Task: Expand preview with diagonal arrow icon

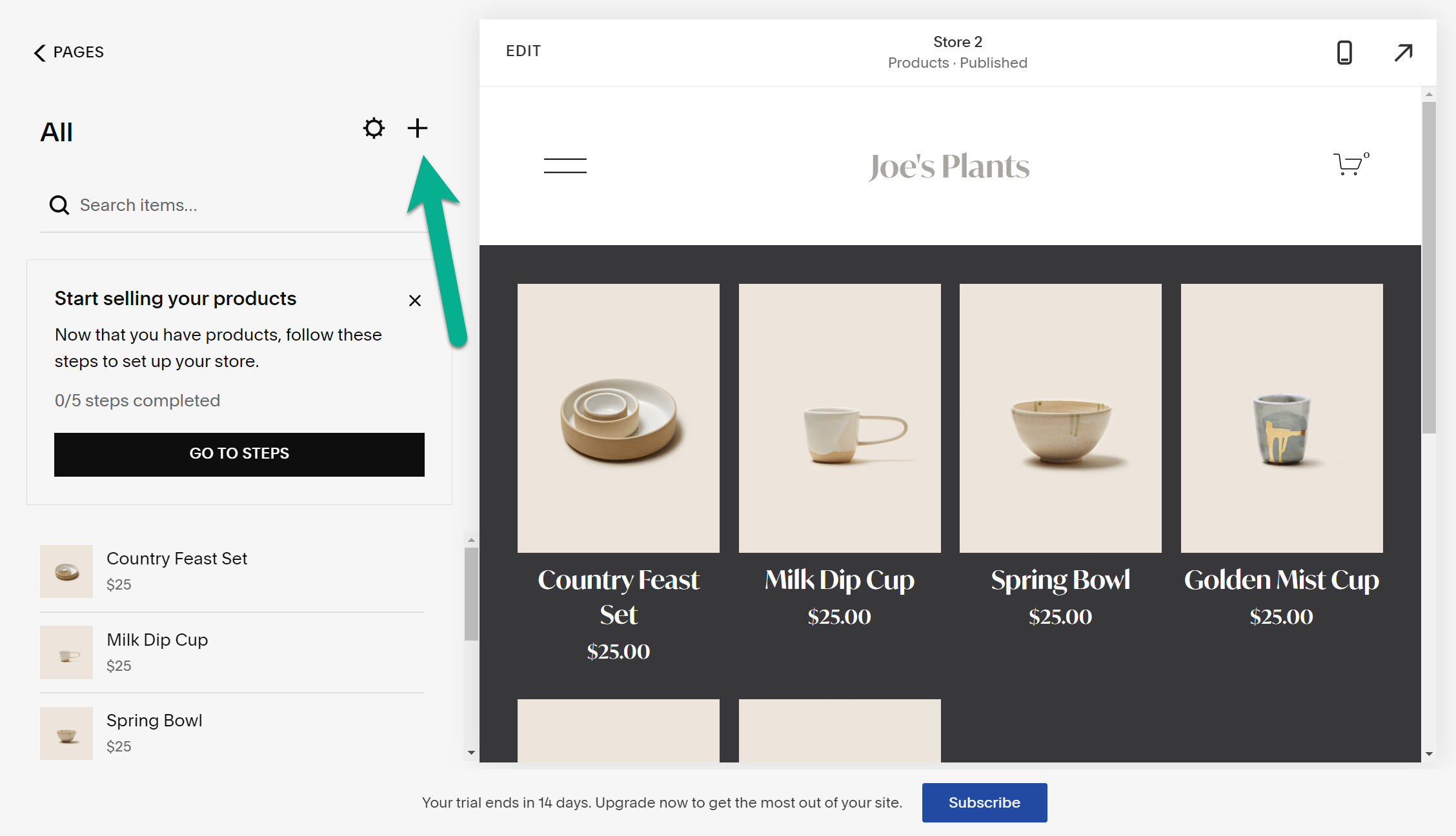Action: pyautogui.click(x=1403, y=52)
